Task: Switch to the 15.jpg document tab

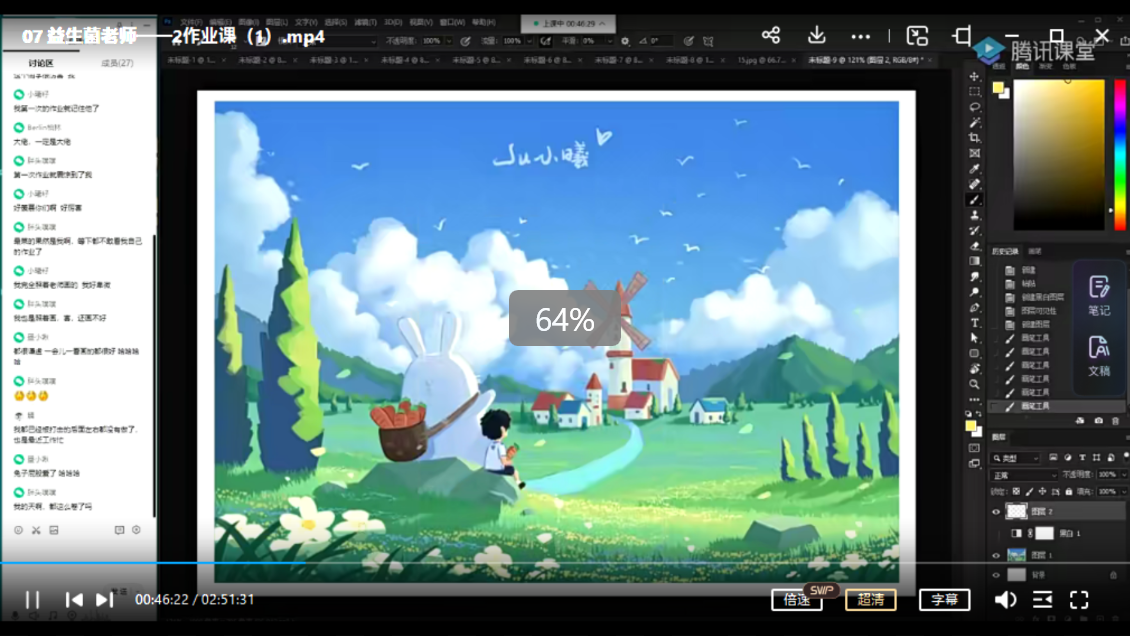Action: [760, 61]
